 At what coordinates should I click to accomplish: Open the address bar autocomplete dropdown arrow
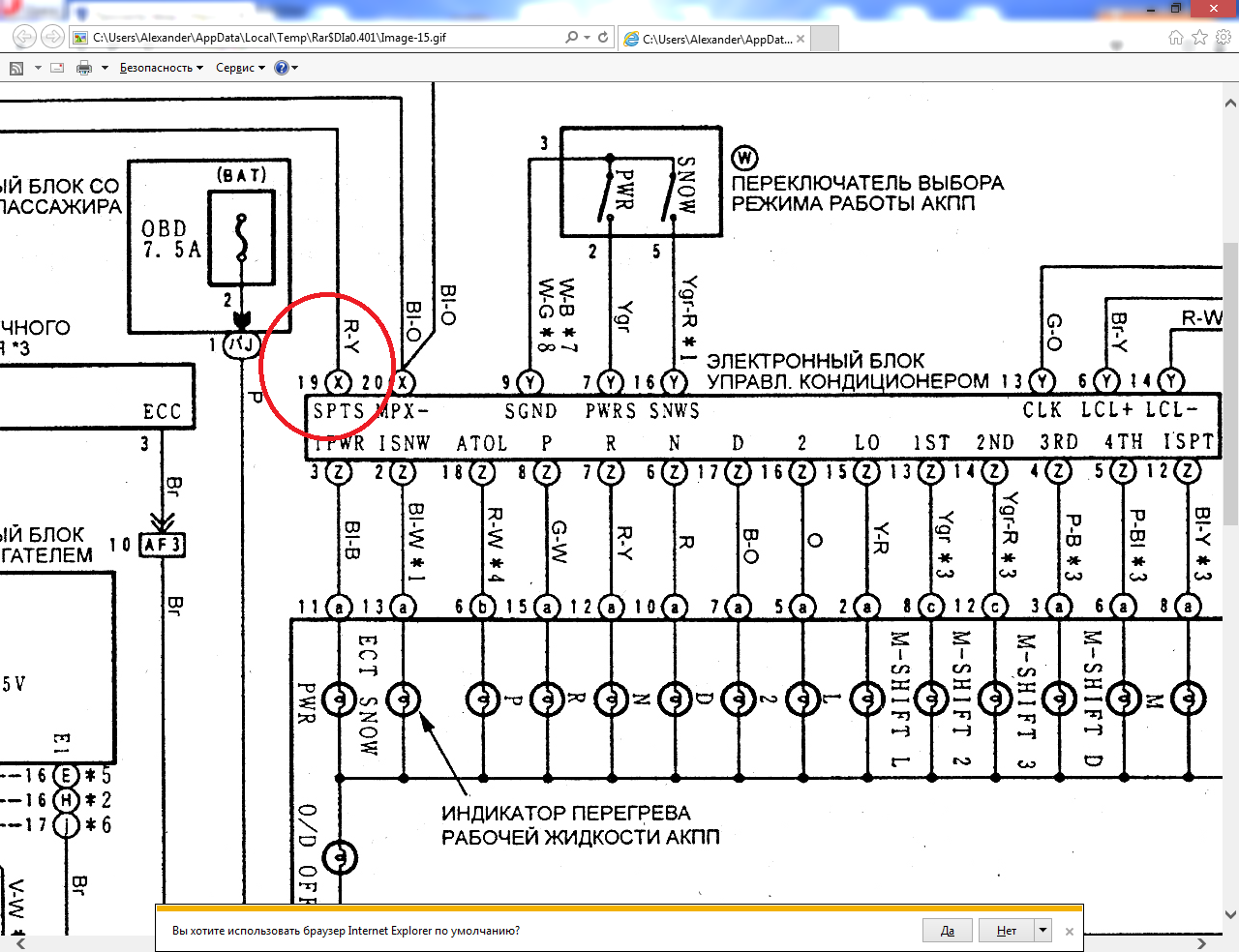(x=587, y=38)
